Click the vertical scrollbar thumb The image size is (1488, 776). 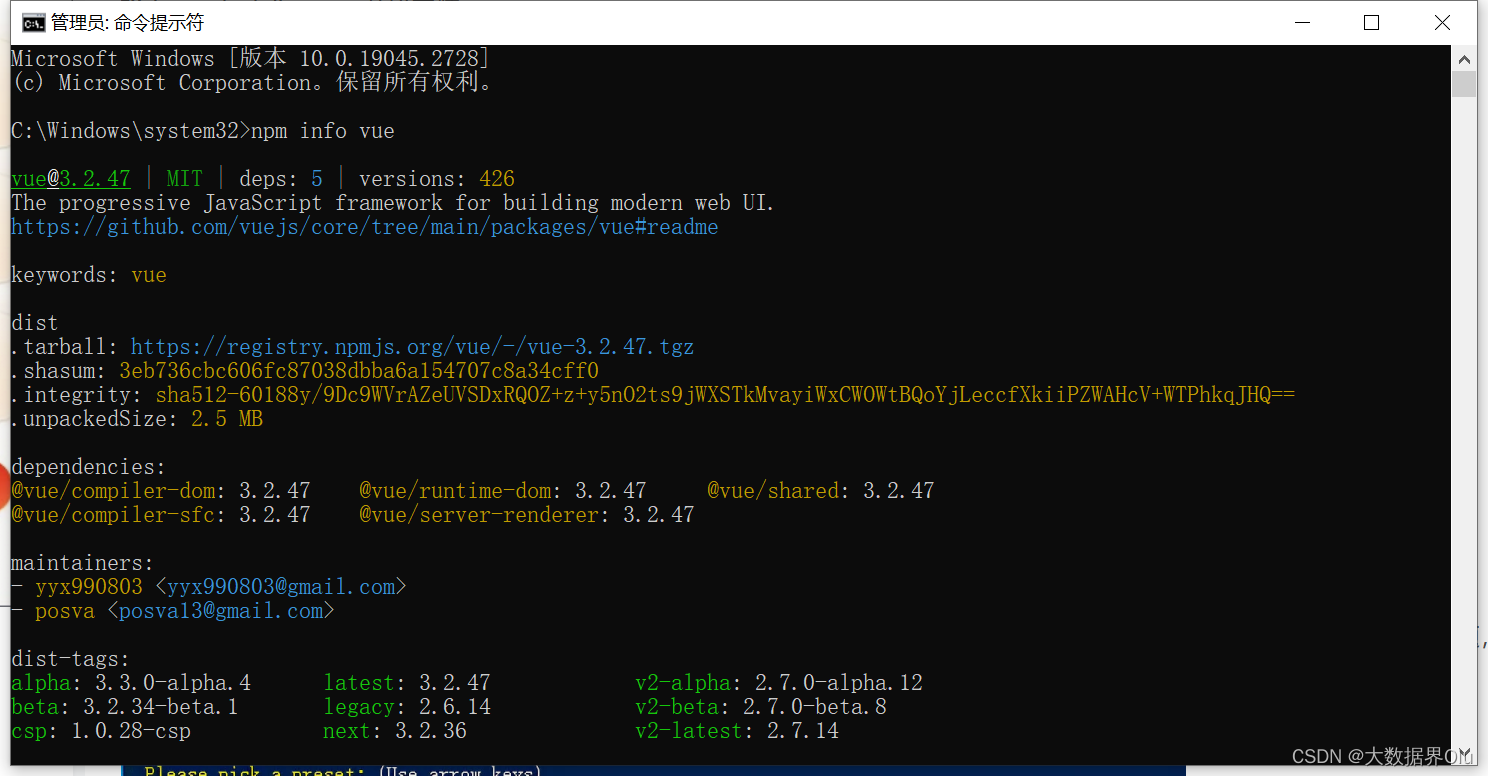tap(1464, 84)
